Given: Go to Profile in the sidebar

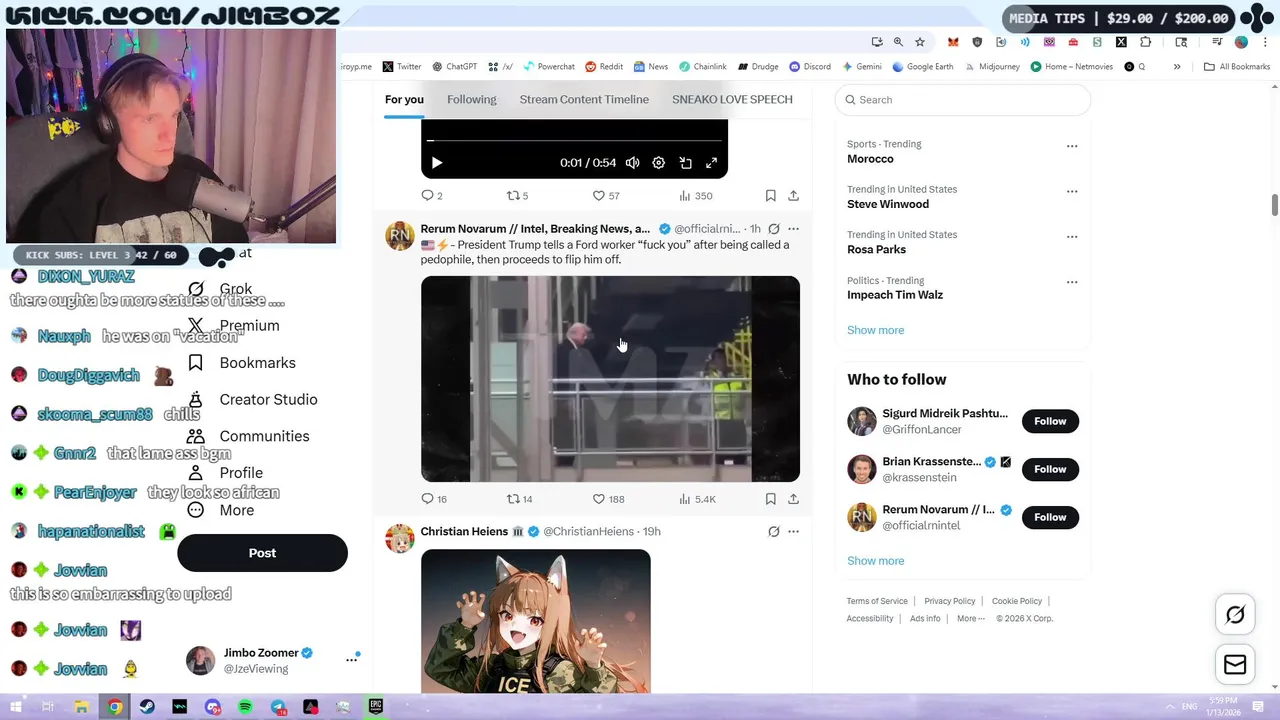Looking at the screenshot, I should (225, 473).
